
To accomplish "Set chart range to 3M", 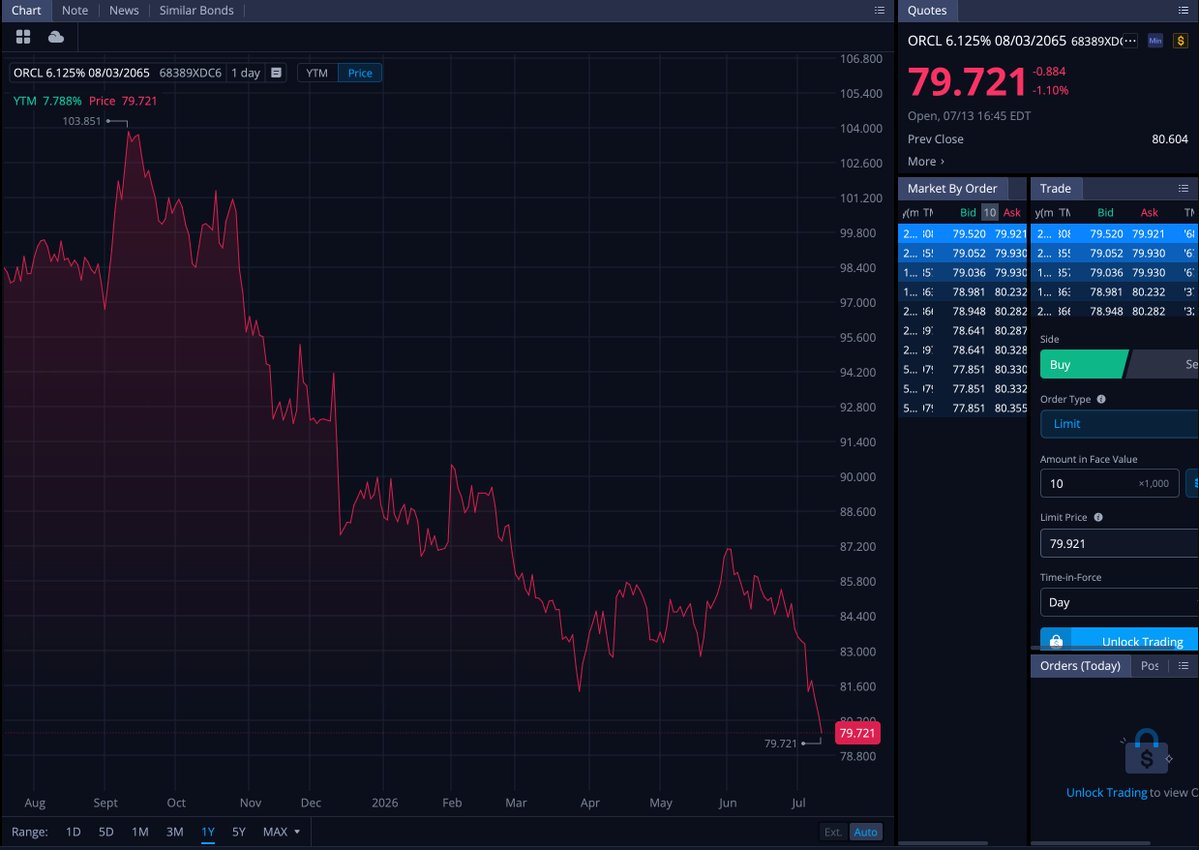I will tap(174, 832).
